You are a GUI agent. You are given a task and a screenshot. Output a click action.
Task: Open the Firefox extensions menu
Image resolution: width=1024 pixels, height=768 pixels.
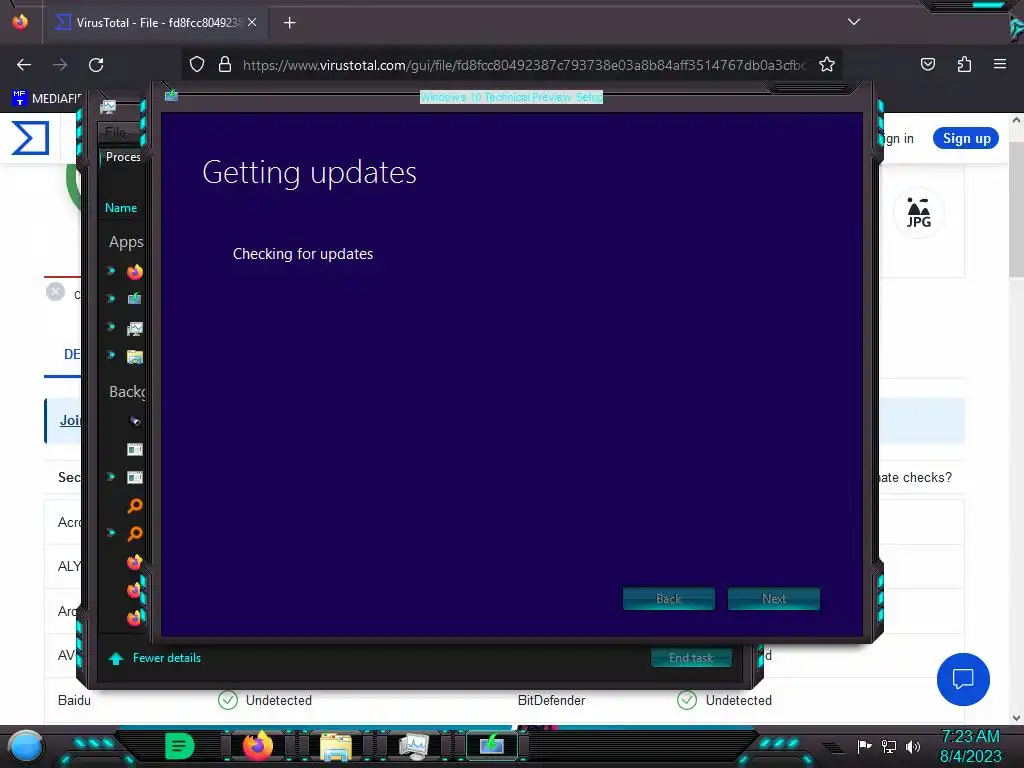pyautogui.click(x=964, y=64)
